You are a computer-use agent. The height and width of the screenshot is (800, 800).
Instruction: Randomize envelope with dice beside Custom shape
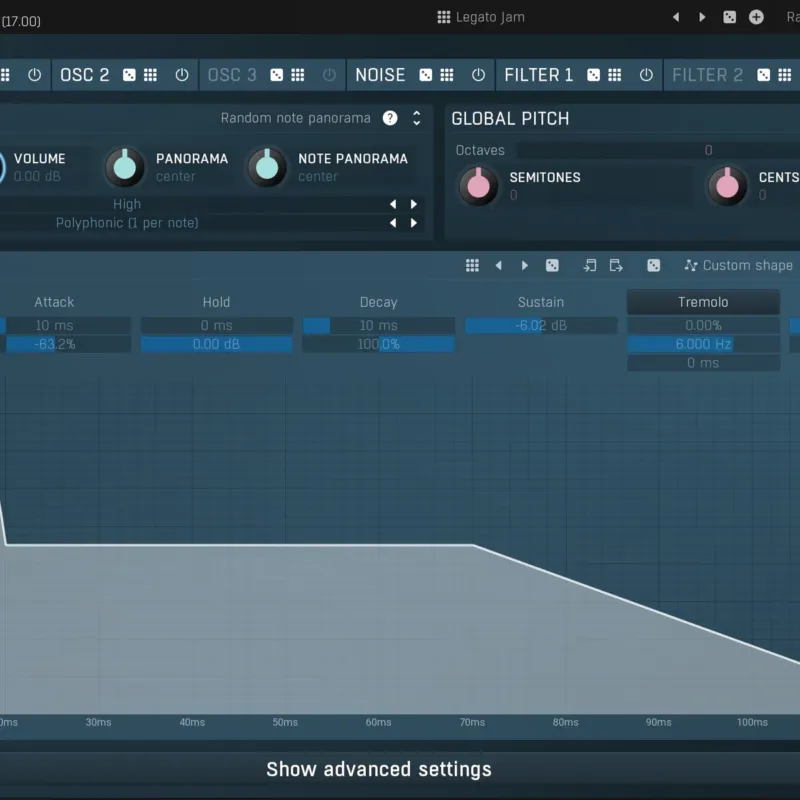click(654, 265)
